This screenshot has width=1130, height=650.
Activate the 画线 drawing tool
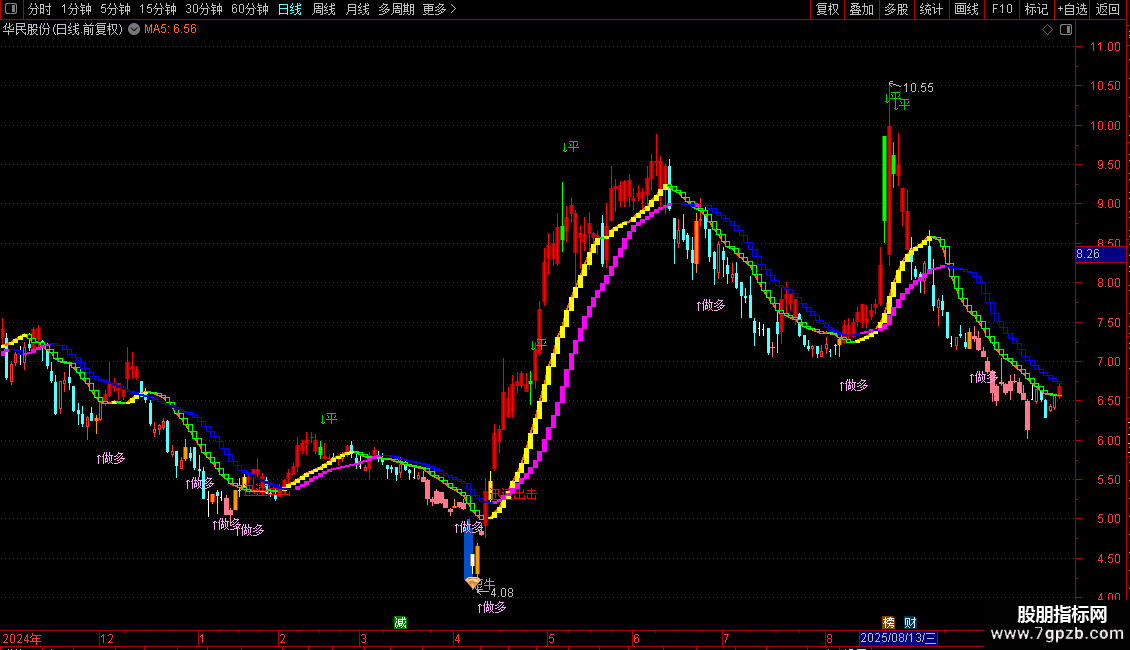click(966, 9)
